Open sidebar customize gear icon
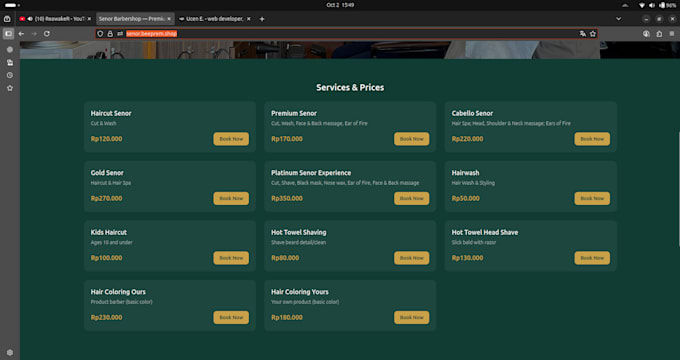Image resolution: width=680 pixels, height=360 pixels. [10, 352]
